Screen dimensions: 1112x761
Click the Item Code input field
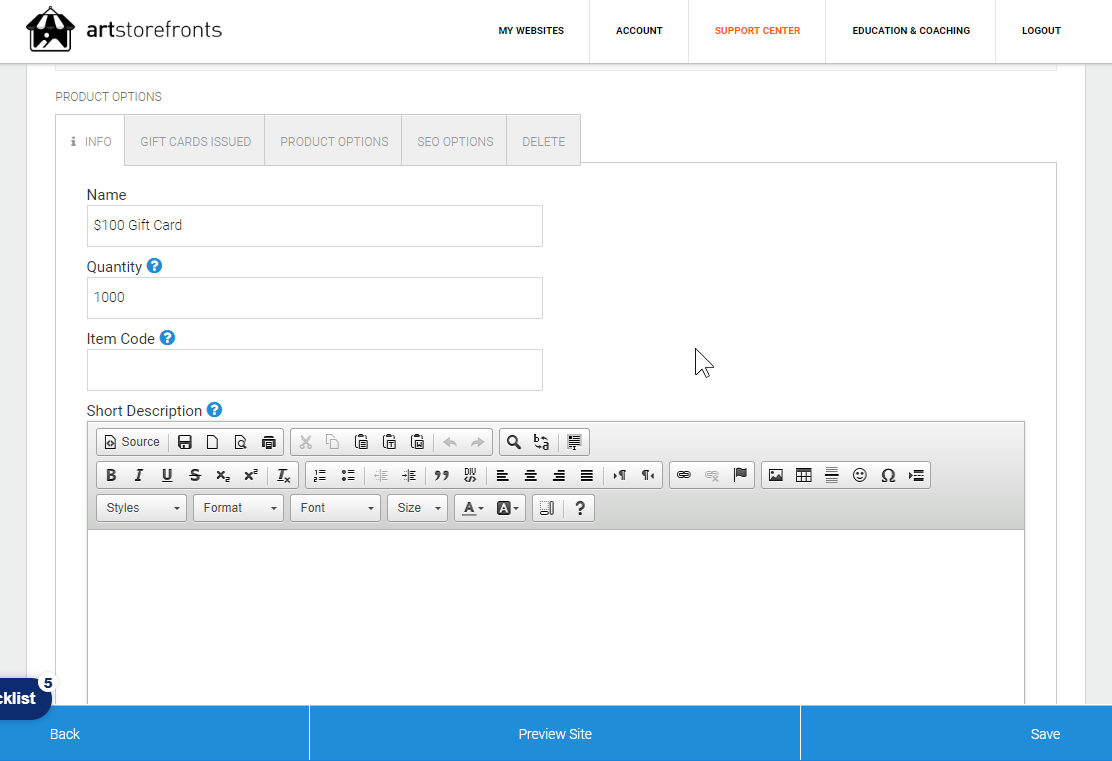(x=315, y=370)
